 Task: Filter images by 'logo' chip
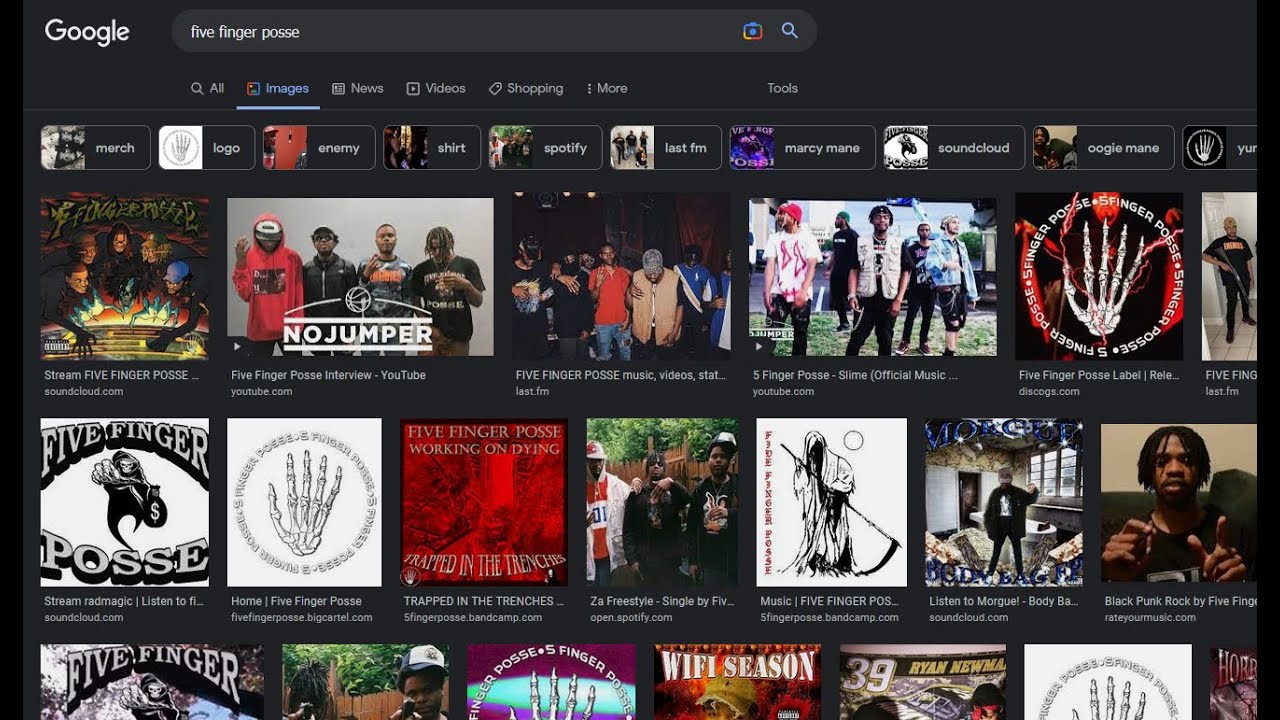[x=207, y=148]
